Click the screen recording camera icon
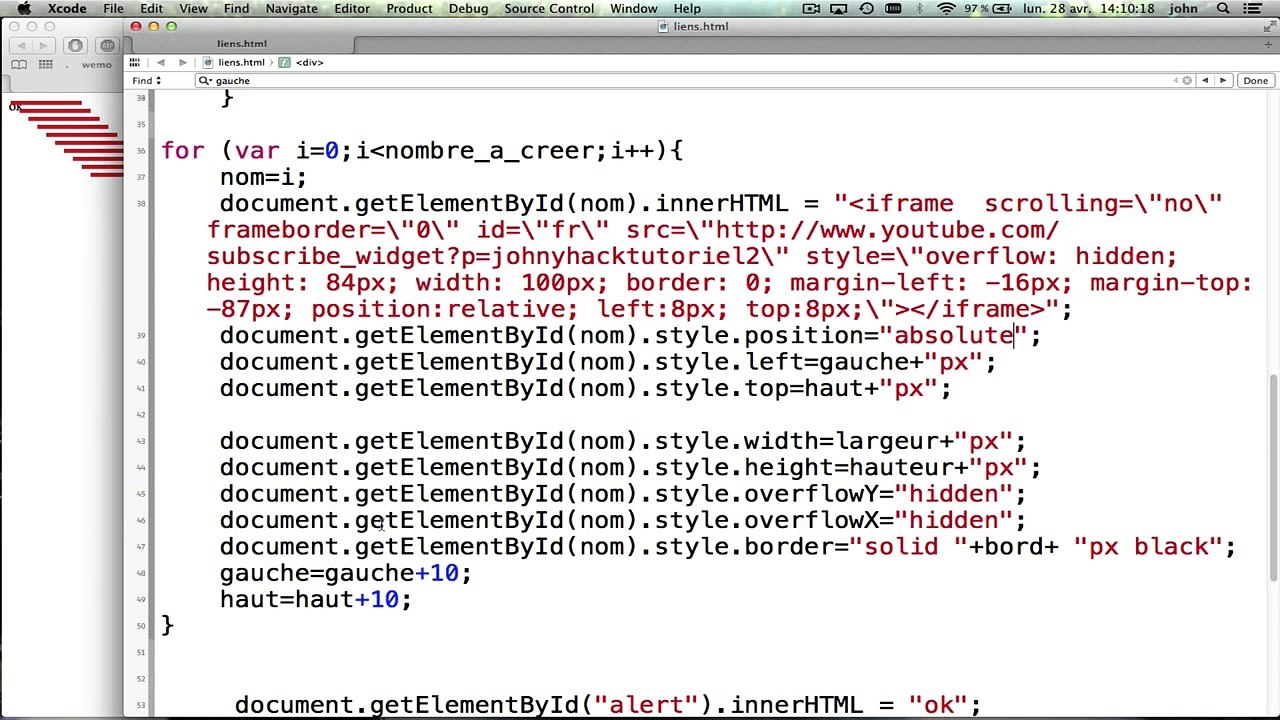The image size is (1280, 720). pos(813,9)
